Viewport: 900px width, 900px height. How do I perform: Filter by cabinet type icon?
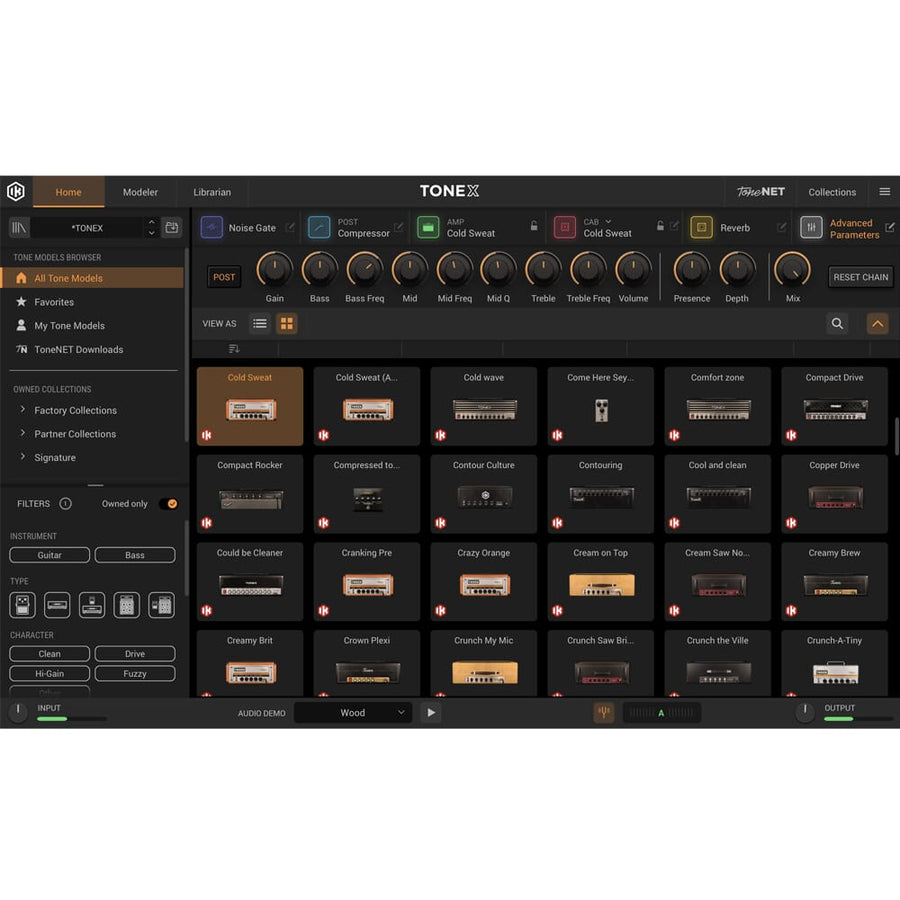[126, 605]
